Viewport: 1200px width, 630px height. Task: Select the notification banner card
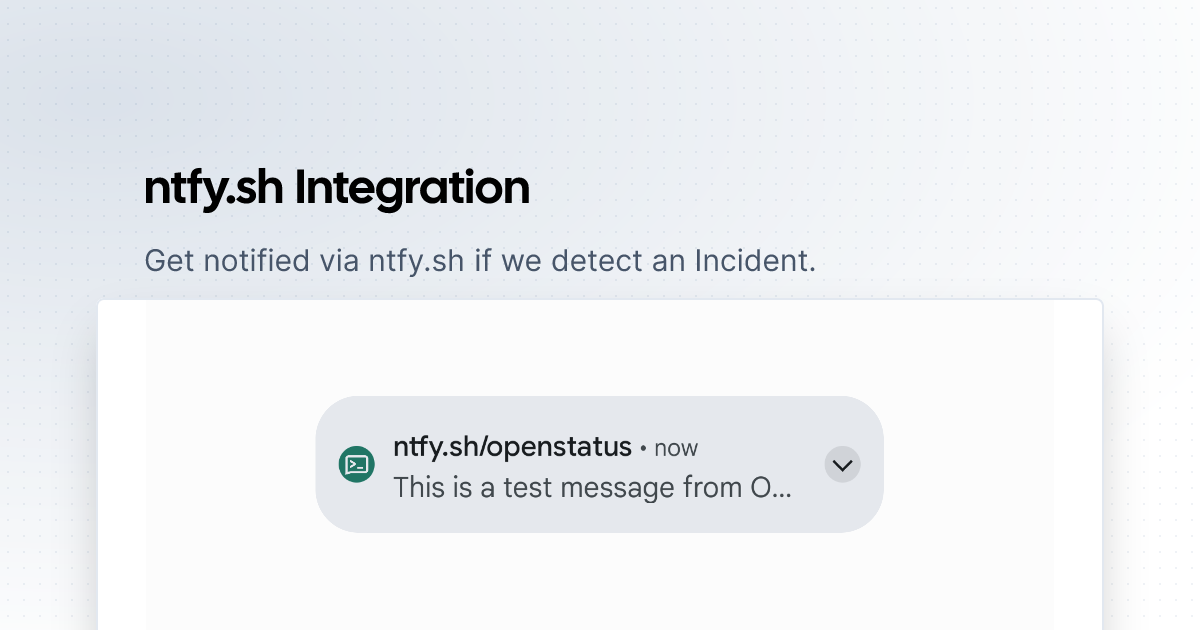click(600, 464)
